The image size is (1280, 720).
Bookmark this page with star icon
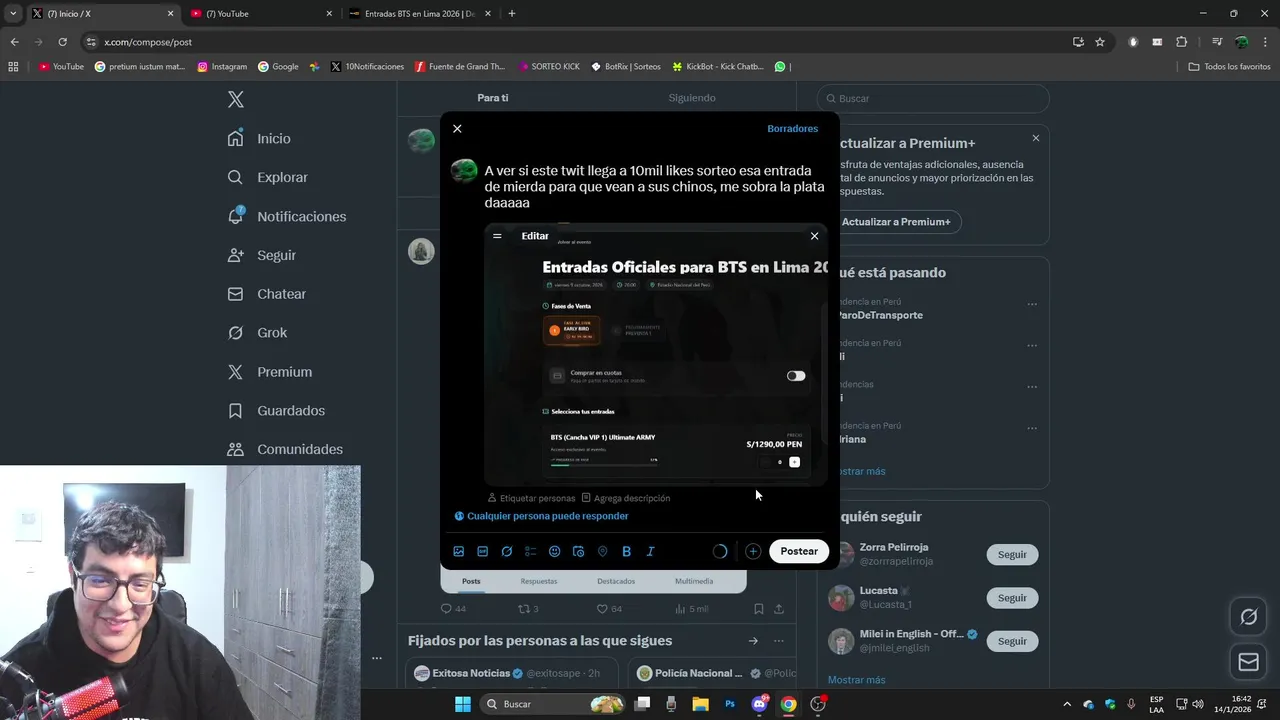[1100, 42]
